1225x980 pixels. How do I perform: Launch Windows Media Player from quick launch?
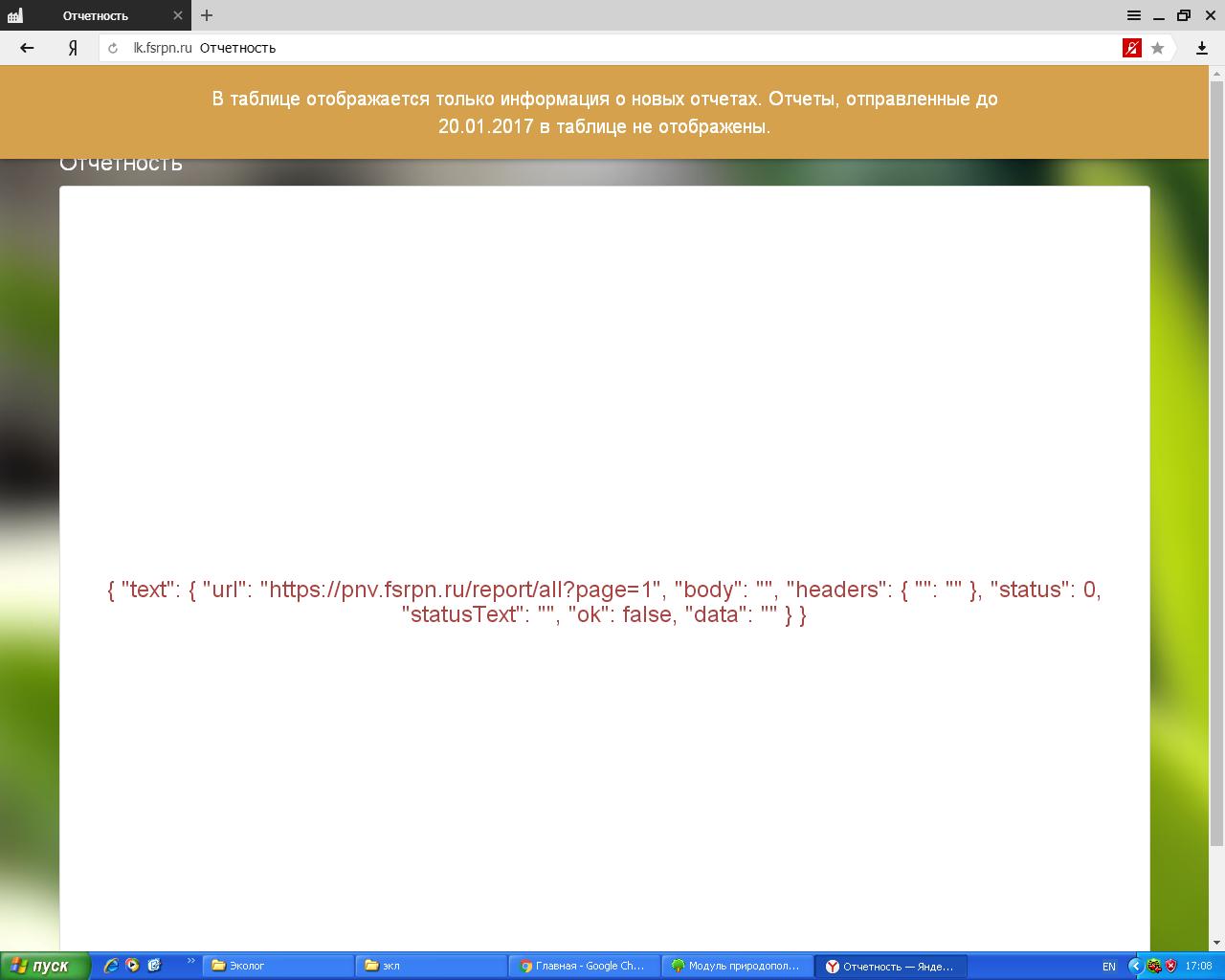pos(132,966)
